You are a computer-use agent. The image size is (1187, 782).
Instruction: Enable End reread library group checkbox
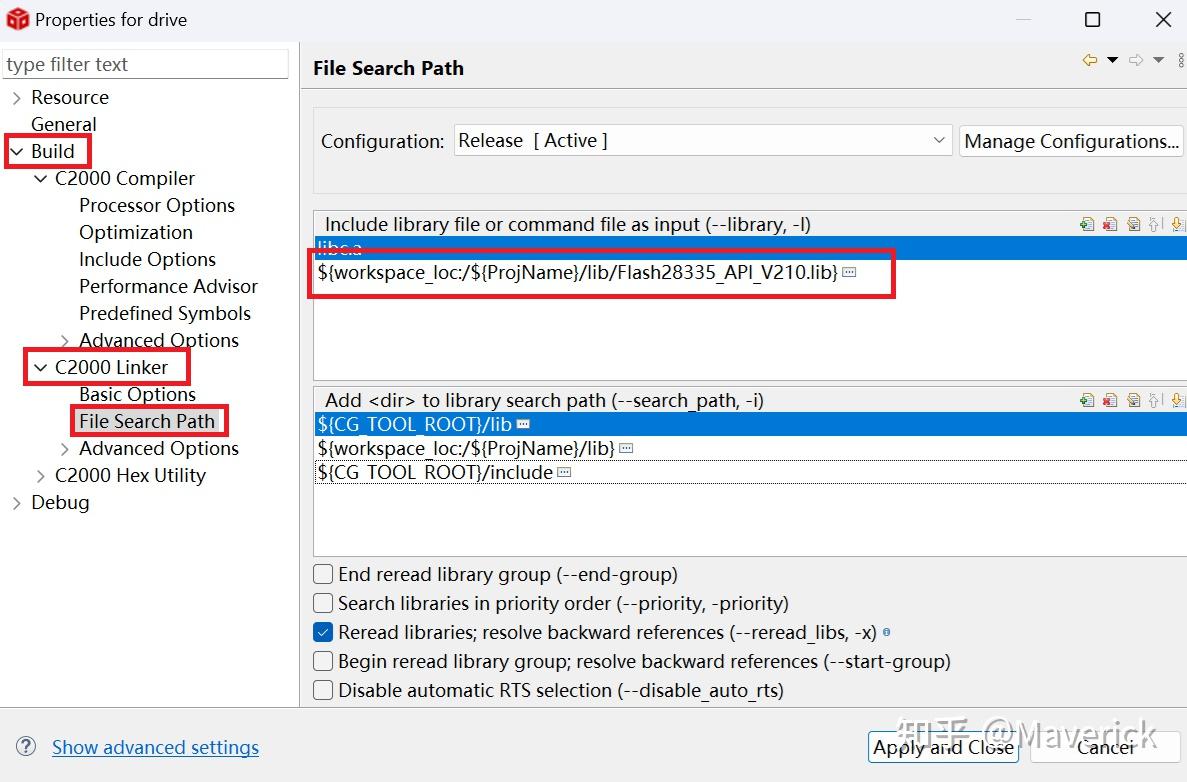point(323,575)
